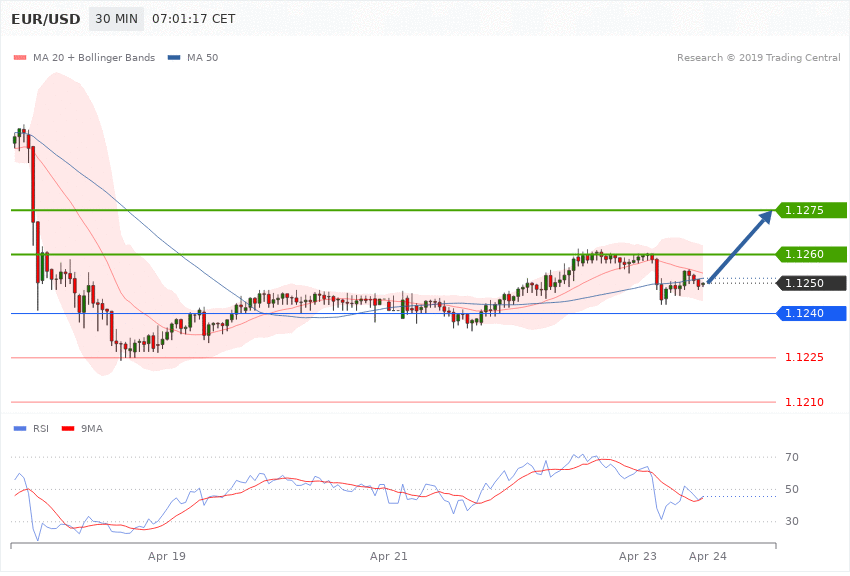
Task: Click the MA 20 + Bollinger Bands legend swatch
Action: [20, 57]
